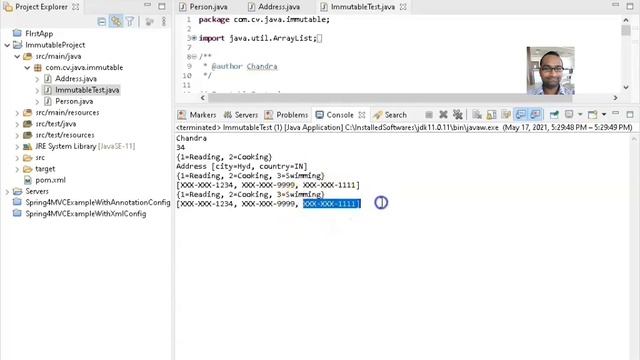Click editor vertical scrollbar up arrow
Image resolution: width=640 pixels, height=360 pixels.
626,19
